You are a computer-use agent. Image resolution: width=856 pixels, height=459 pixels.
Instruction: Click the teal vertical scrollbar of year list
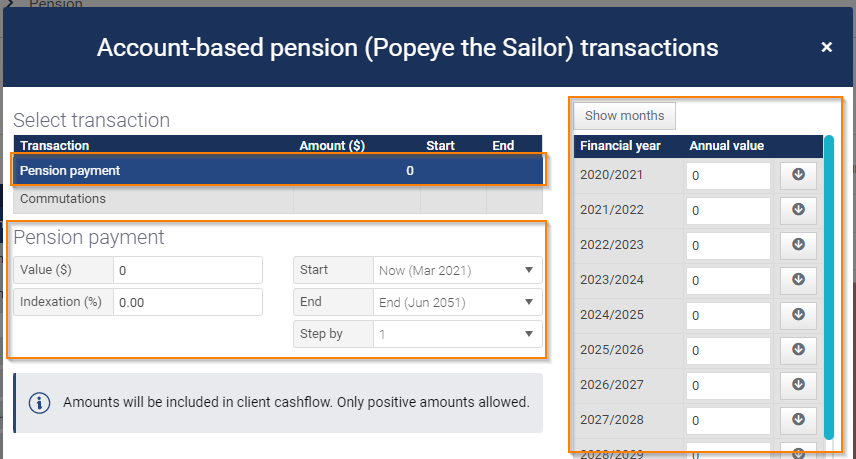pyautogui.click(x=829, y=288)
